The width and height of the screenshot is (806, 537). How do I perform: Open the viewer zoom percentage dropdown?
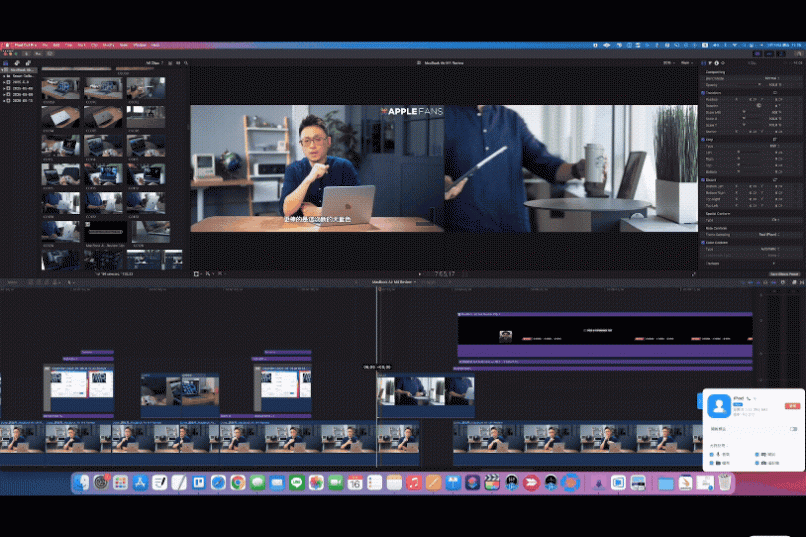tap(667, 61)
